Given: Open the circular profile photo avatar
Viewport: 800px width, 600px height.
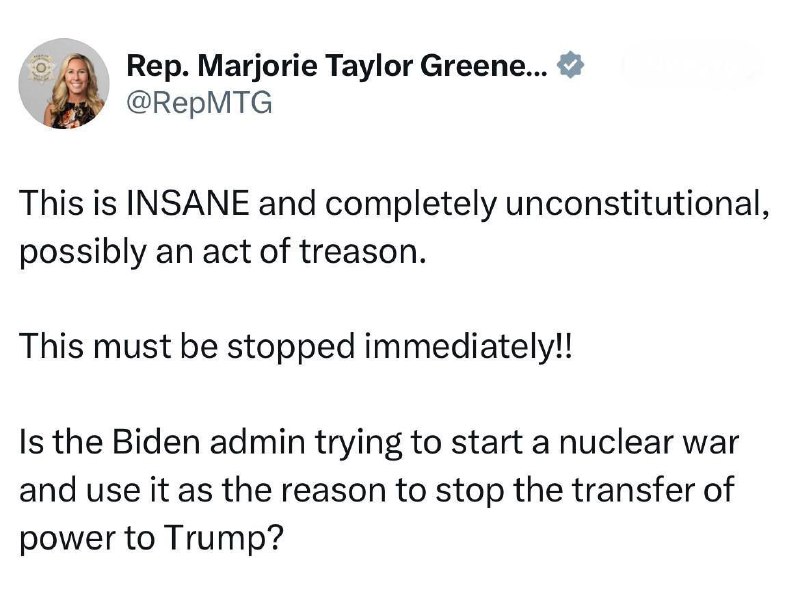Looking at the screenshot, I should 64,83.
